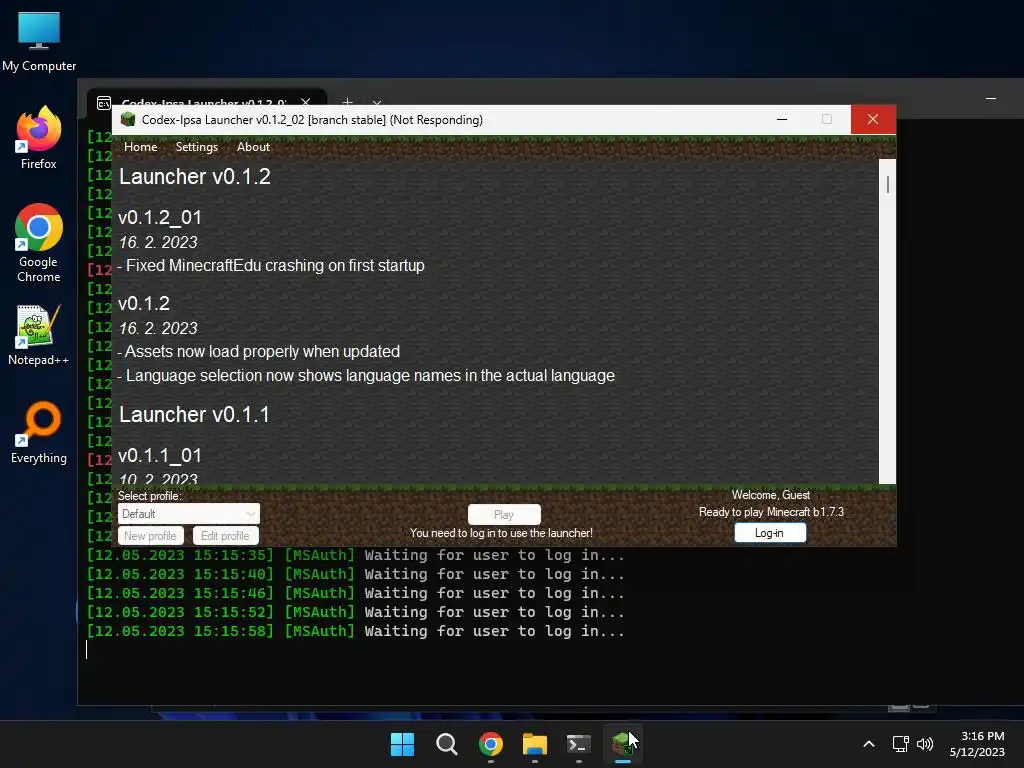
Task: Click 'Fixed MinecraftEdu crashing on first startup' text
Action: [275, 266]
